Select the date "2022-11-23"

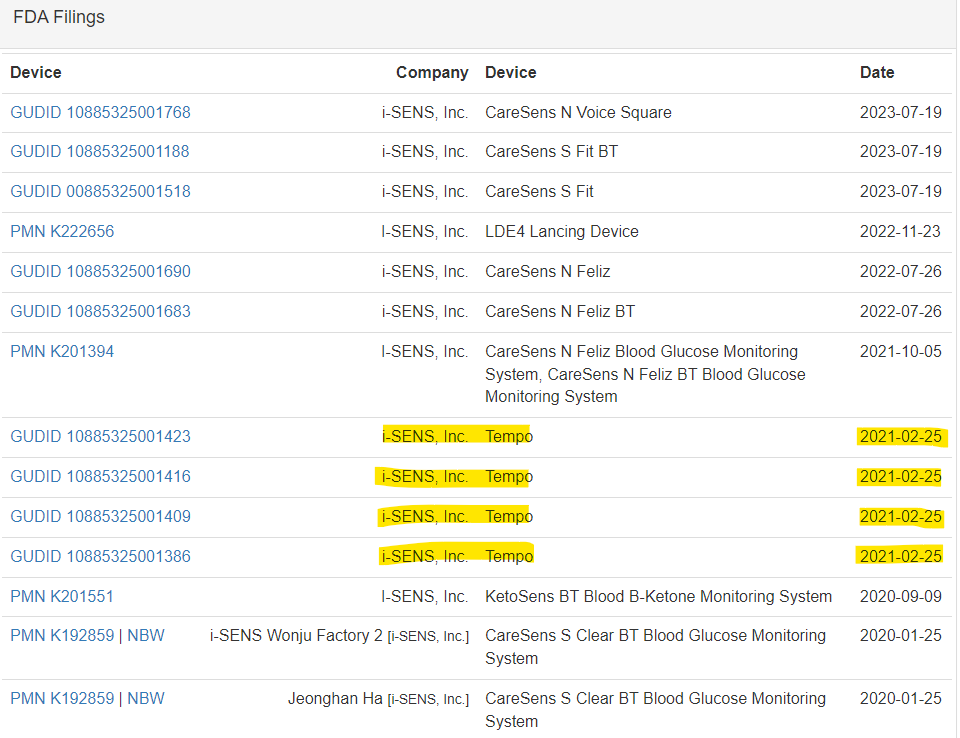pos(900,232)
